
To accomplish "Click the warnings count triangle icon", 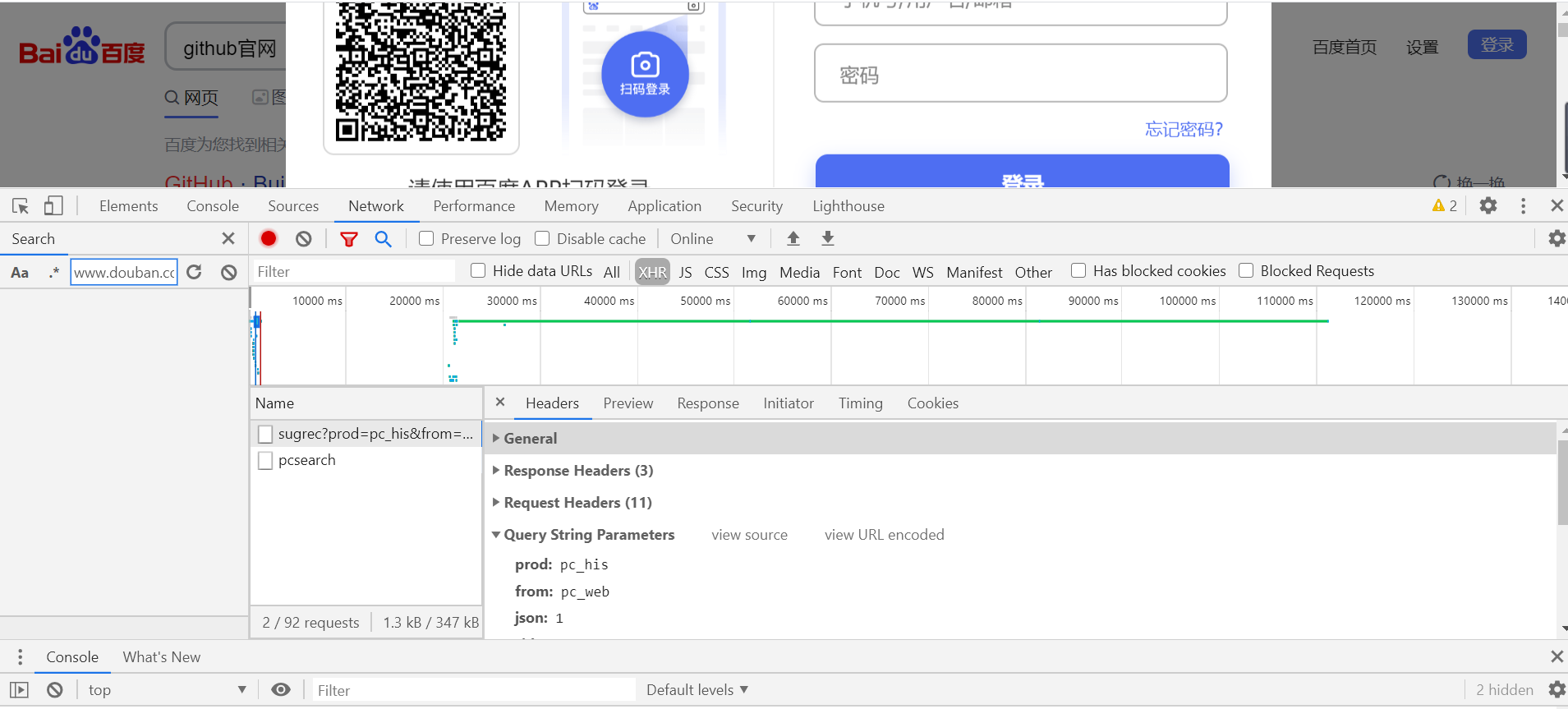I will coord(1438,205).
